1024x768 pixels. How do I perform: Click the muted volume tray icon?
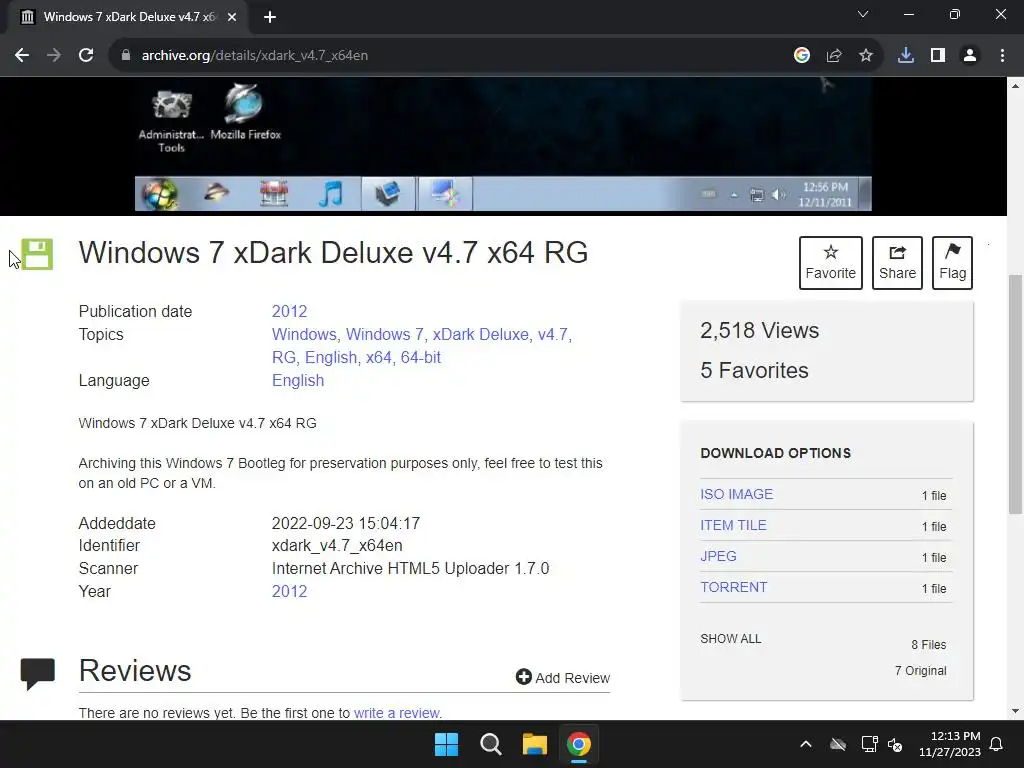coord(895,744)
